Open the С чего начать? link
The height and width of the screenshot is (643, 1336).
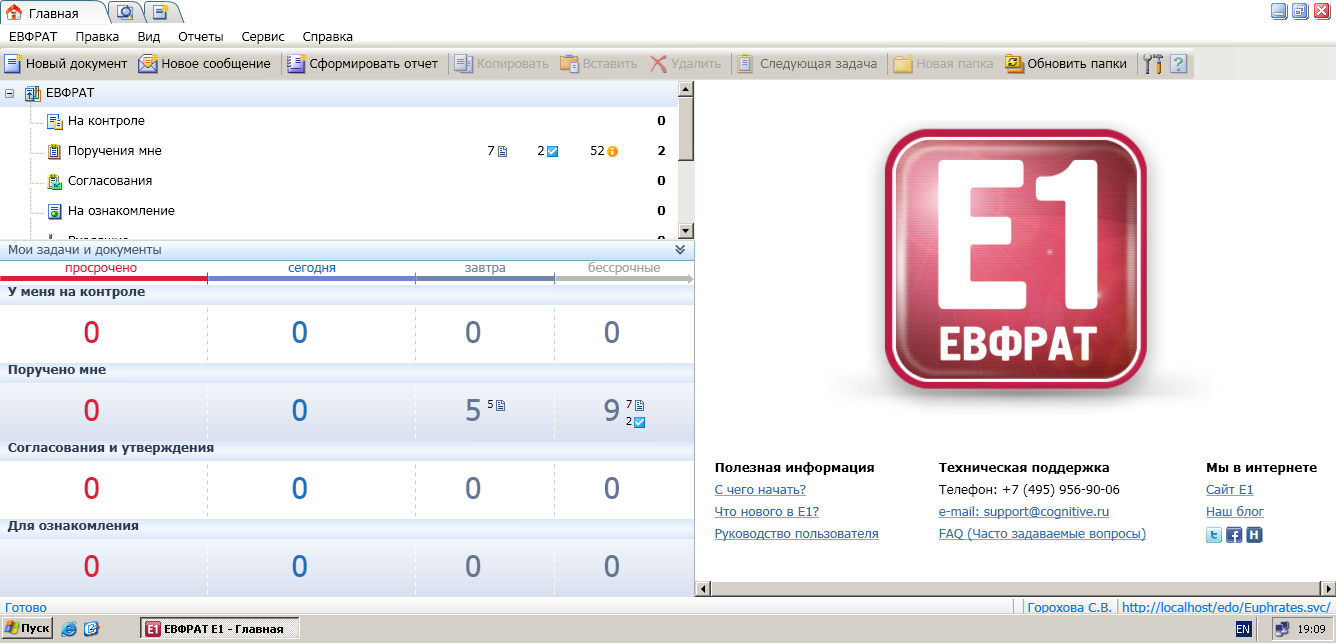(x=760, y=490)
